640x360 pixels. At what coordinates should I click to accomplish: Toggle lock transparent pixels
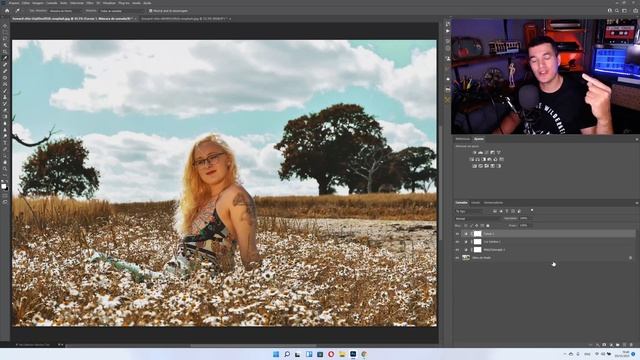[466, 225]
